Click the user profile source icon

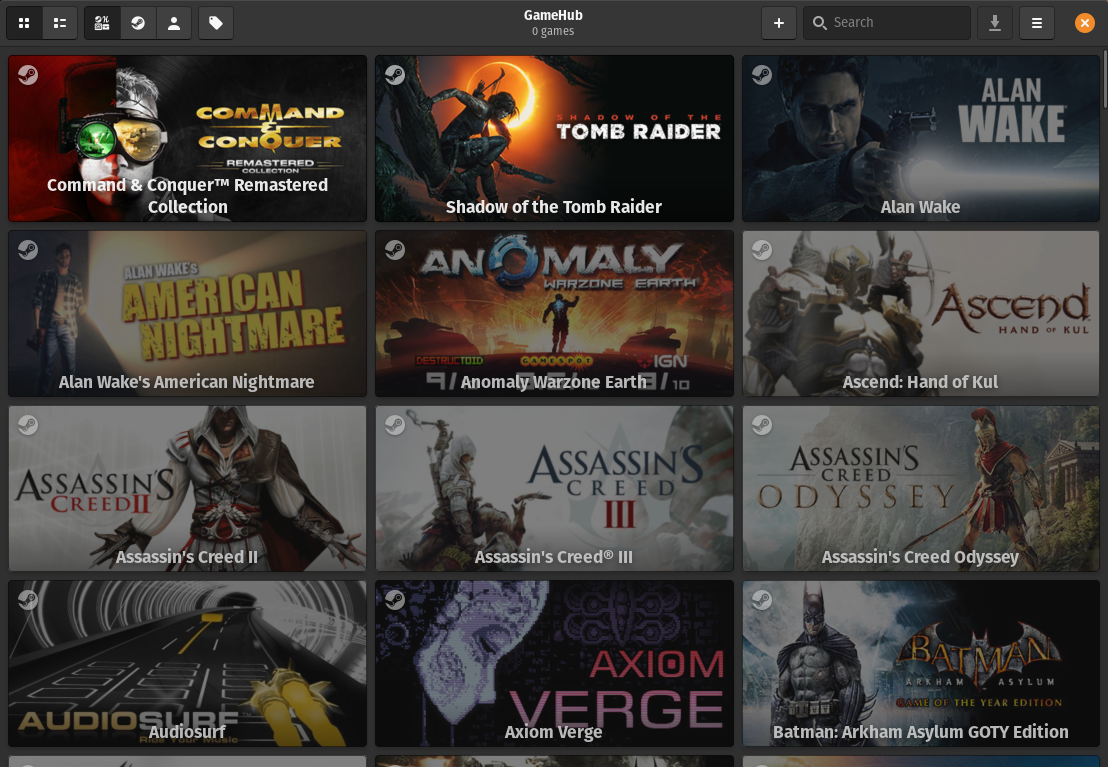tap(174, 22)
